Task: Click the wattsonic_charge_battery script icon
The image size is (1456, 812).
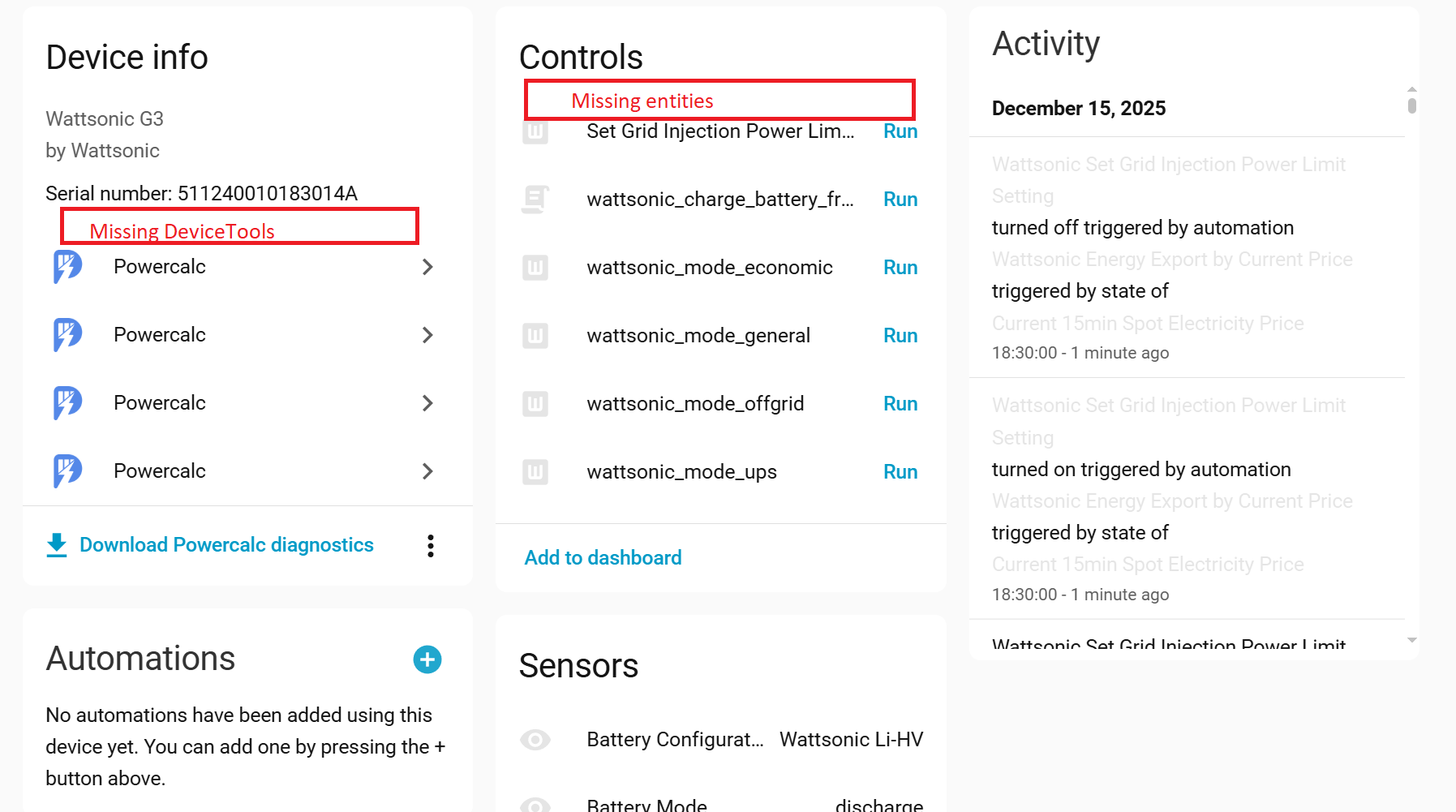Action: (x=535, y=200)
